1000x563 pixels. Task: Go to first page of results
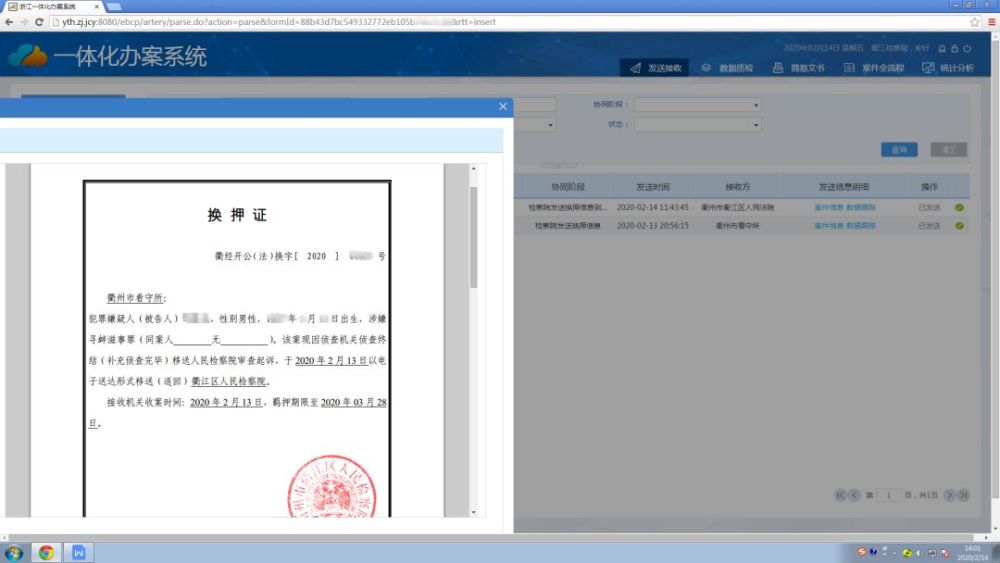840,495
